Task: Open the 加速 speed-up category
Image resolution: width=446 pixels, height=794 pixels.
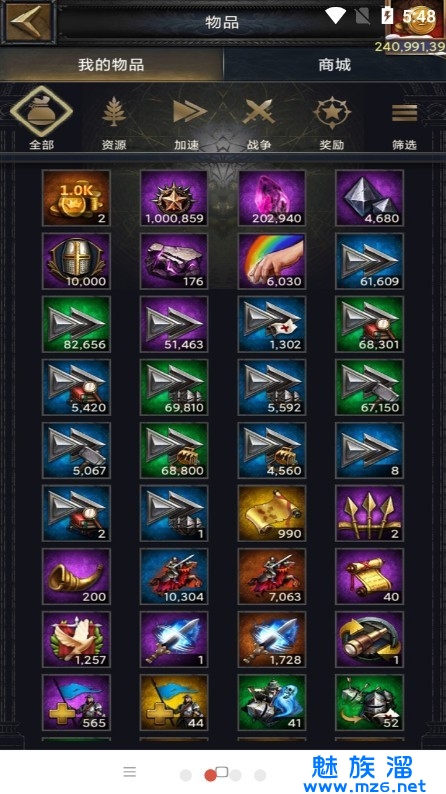Action: pos(187,123)
